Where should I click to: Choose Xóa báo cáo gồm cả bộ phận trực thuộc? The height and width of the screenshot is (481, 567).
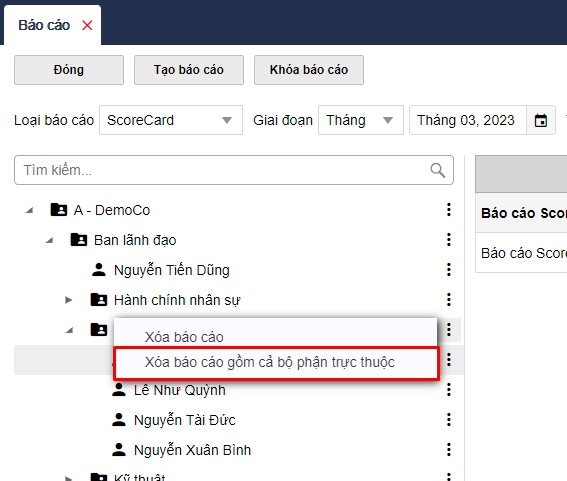pos(276,363)
